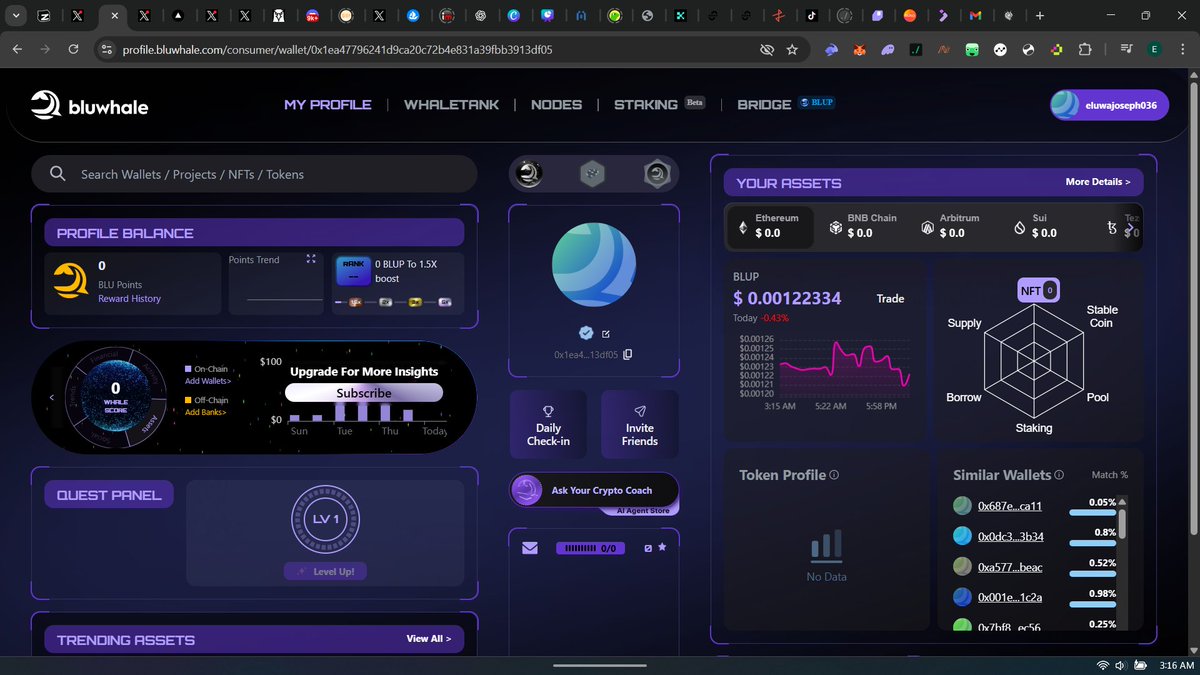Click the yellow BLU Points whale icon
Screen dimensions: 1200x675
[x=71, y=282]
